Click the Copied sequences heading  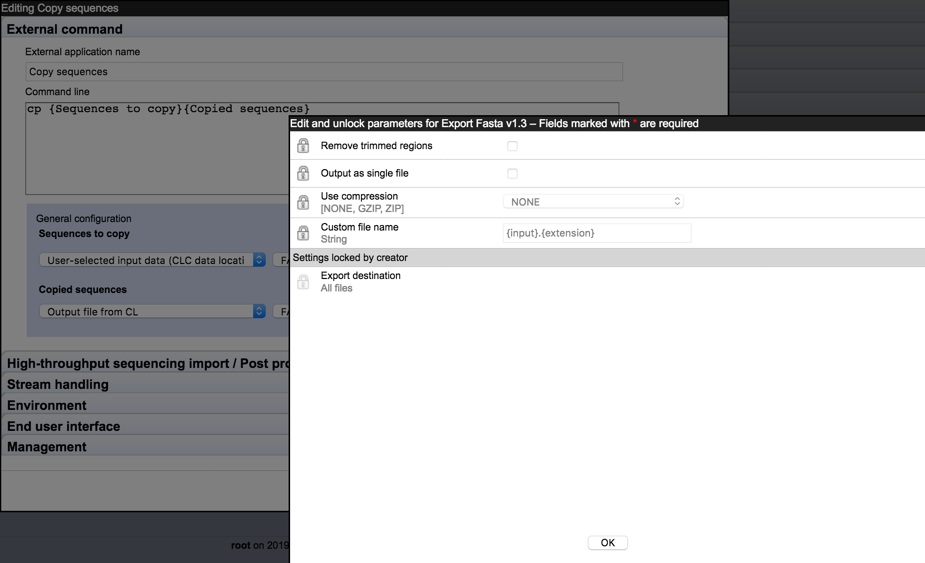[x=83, y=290]
